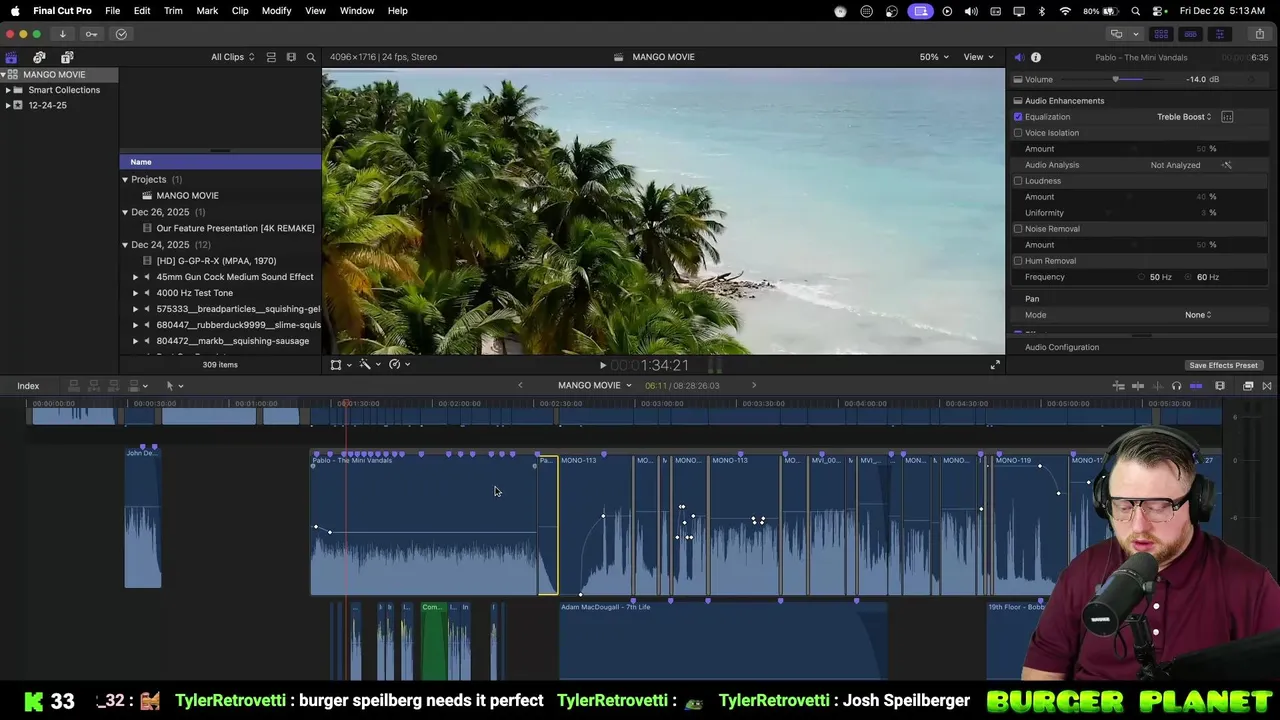
Task: Open the Modify menu
Action: click(276, 11)
